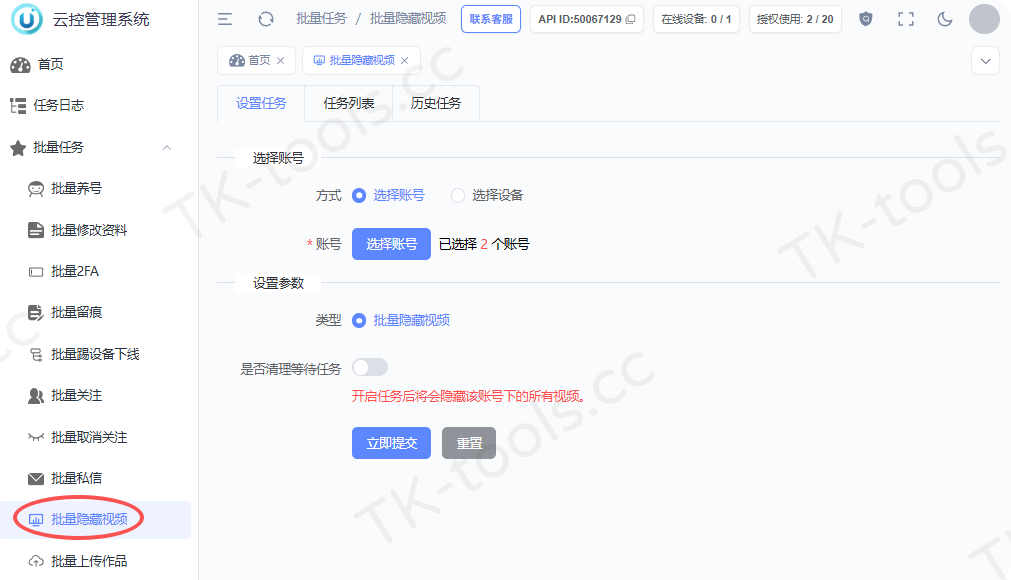1011x580 pixels.
Task: Switch to dark mode with moon icon
Action: click(x=945, y=19)
